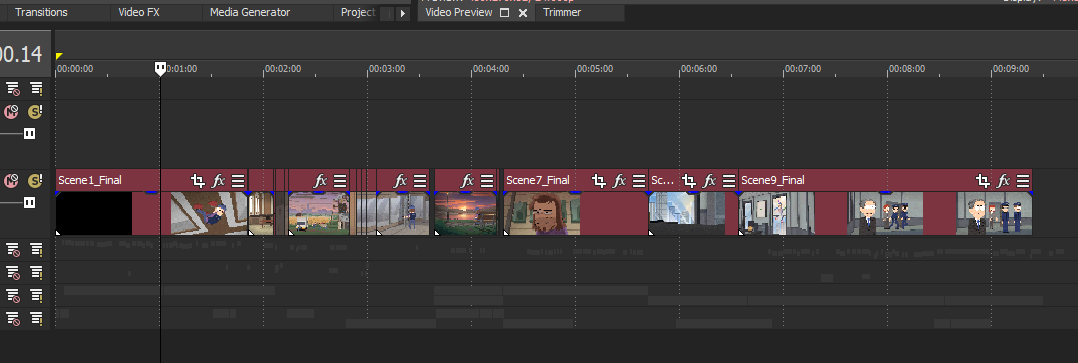
Task: Open Event FX on Scene9_Final clip
Action: tap(1004, 181)
